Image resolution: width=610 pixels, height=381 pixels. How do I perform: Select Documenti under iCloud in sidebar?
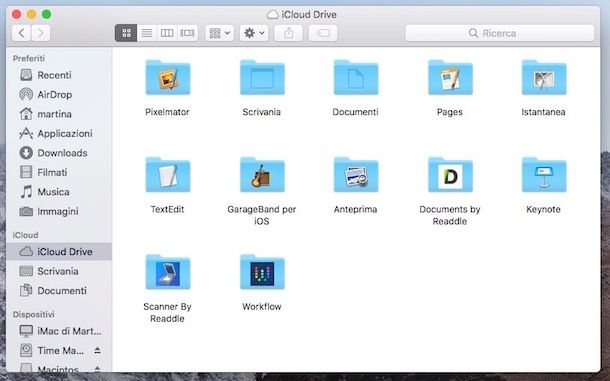[59, 290]
